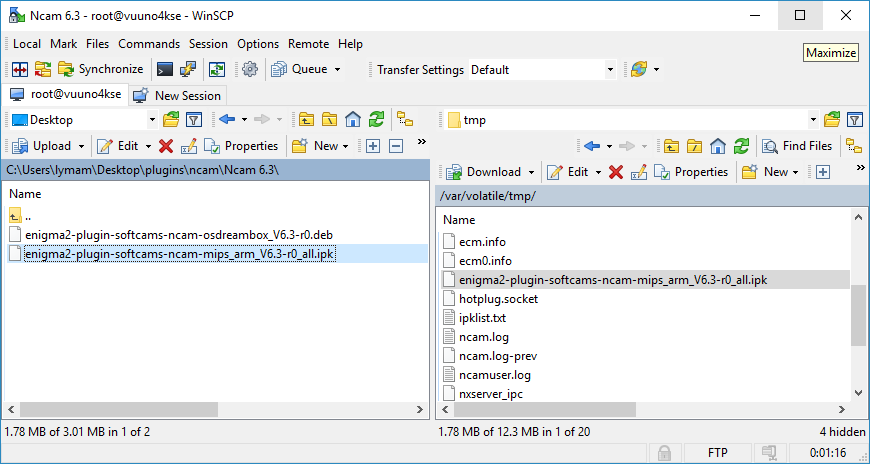Click local panel Root Directory icon
This screenshot has width=870, height=464.
point(330,119)
